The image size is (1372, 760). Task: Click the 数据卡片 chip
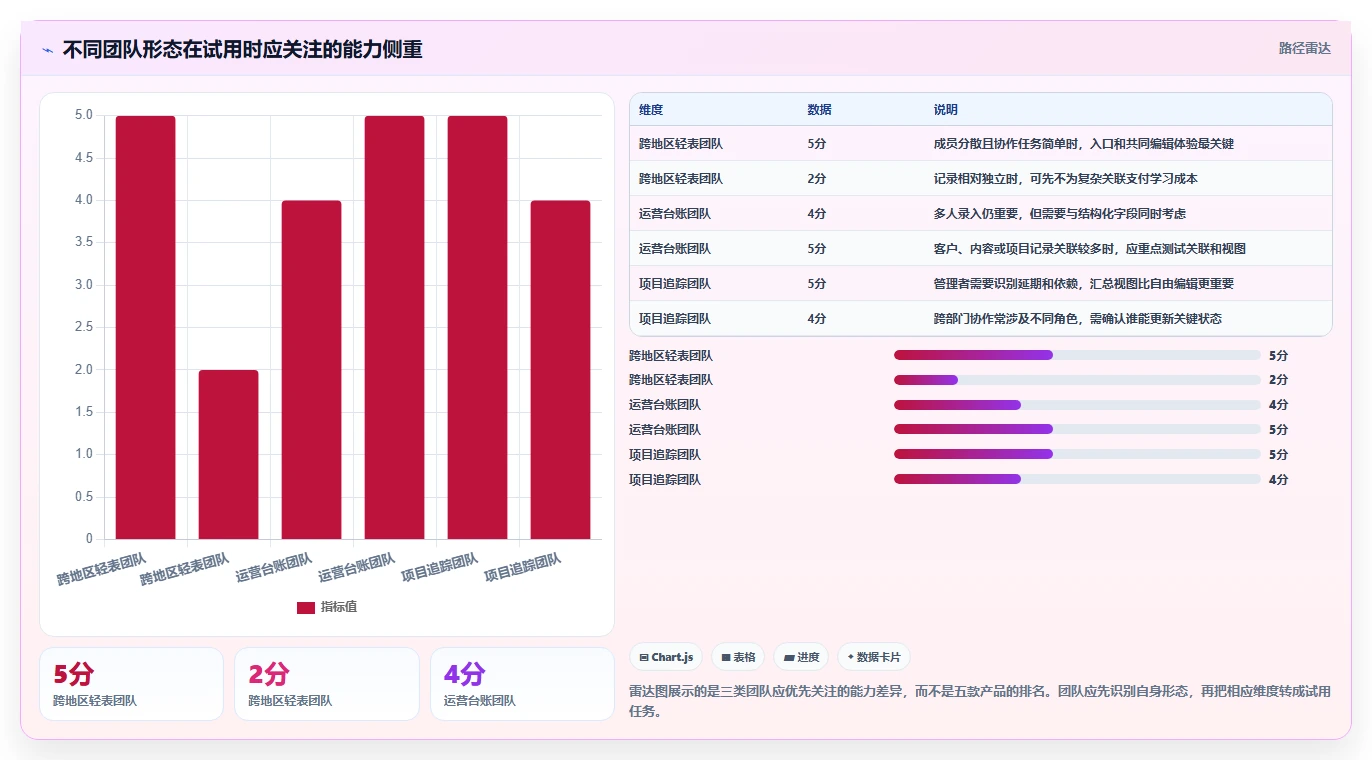pyautogui.click(x=874, y=657)
